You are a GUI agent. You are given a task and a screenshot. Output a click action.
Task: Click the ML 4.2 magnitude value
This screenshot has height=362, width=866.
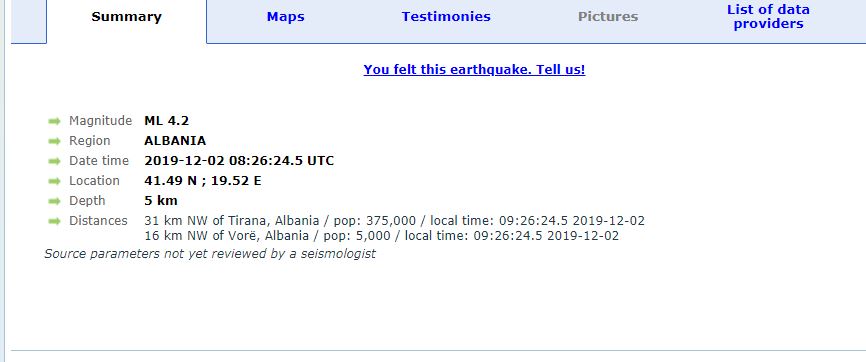coord(166,120)
